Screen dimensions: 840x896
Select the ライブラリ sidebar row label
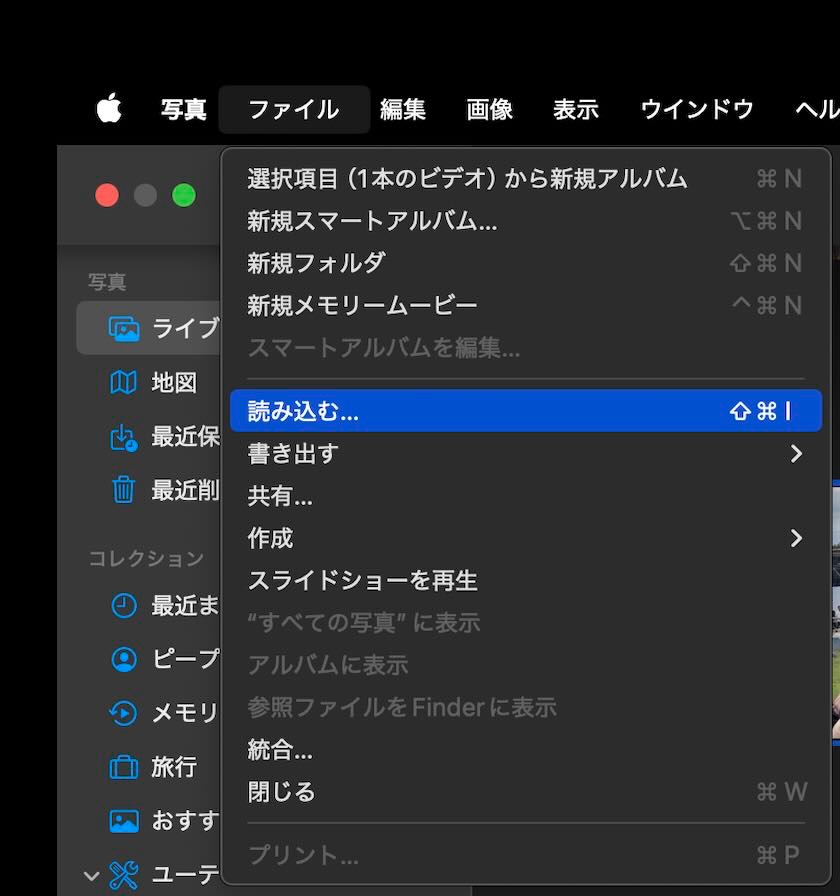point(186,329)
